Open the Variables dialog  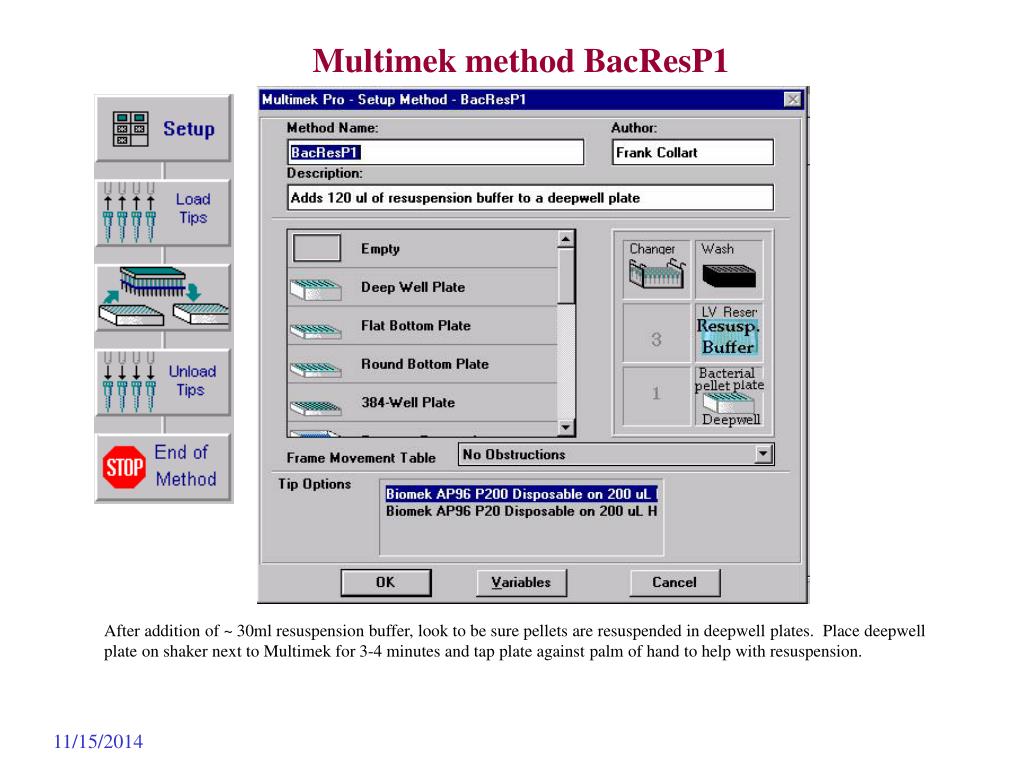coord(521,582)
